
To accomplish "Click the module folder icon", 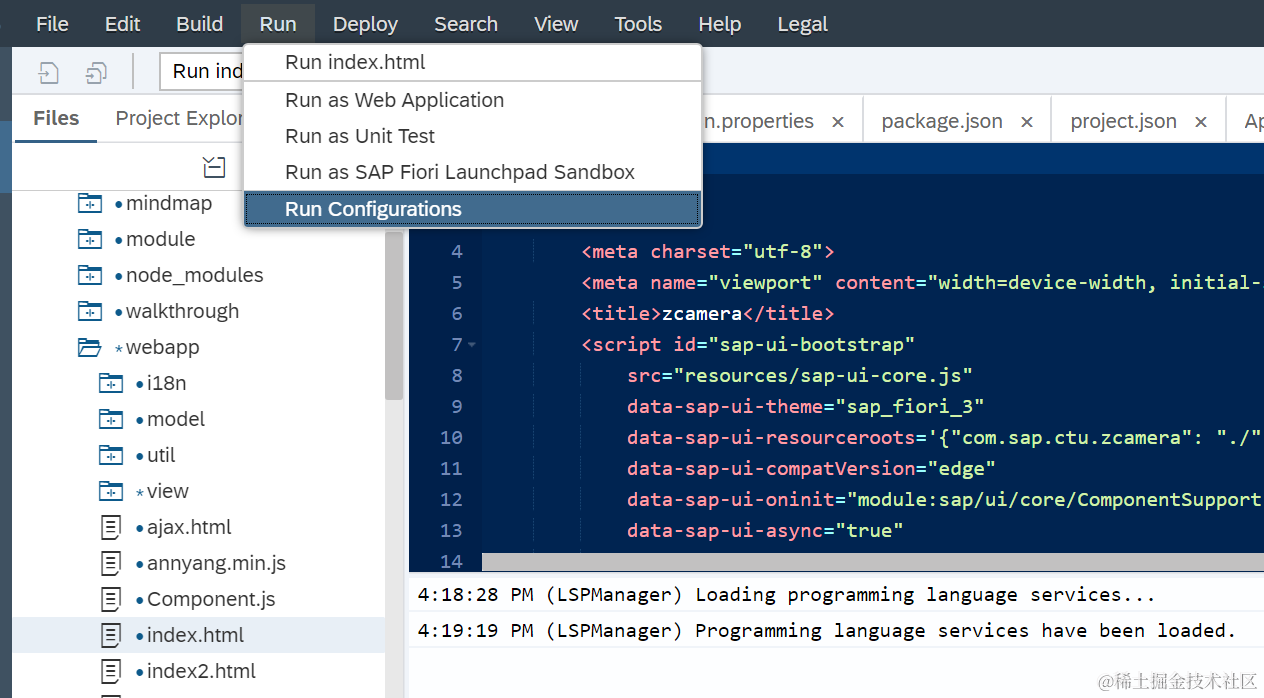I will [x=90, y=239].
